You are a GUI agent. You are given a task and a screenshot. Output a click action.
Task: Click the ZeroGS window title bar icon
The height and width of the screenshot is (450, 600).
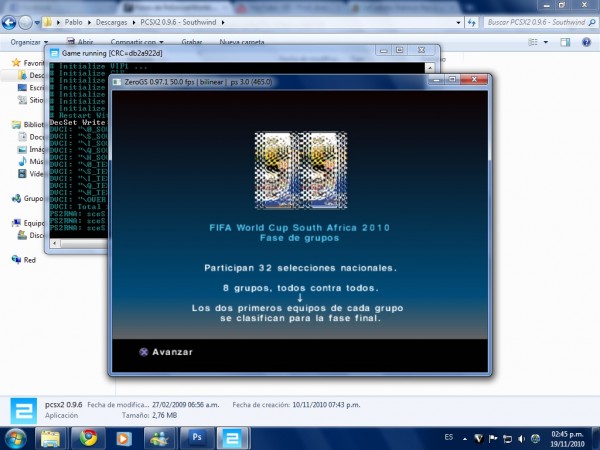(117, 82)
